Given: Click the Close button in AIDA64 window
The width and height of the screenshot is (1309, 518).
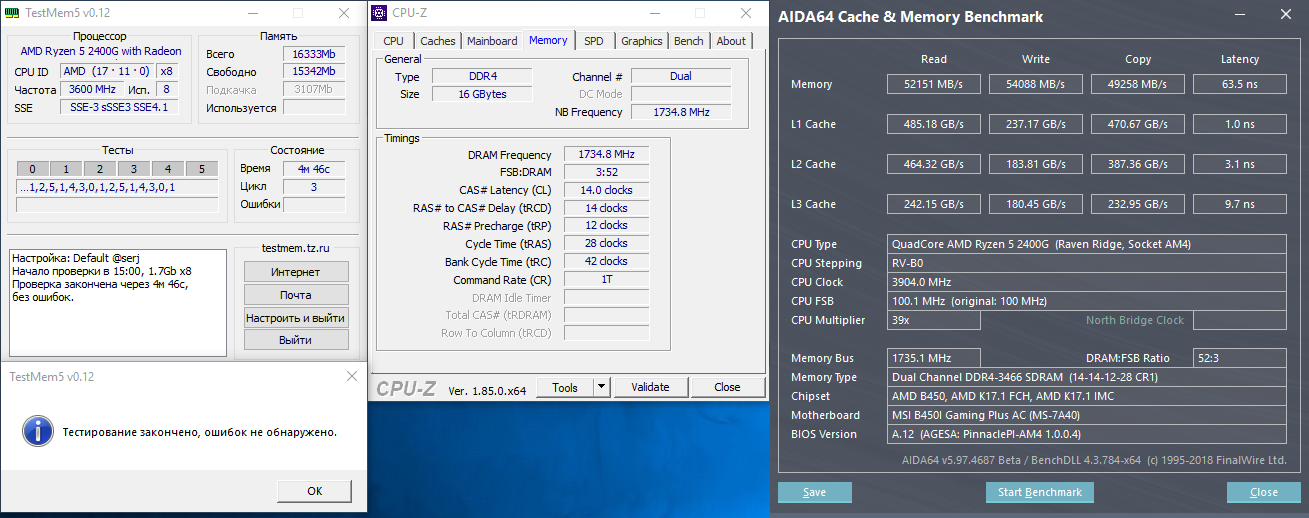Looking at the screenshot, I should 1264,492.
